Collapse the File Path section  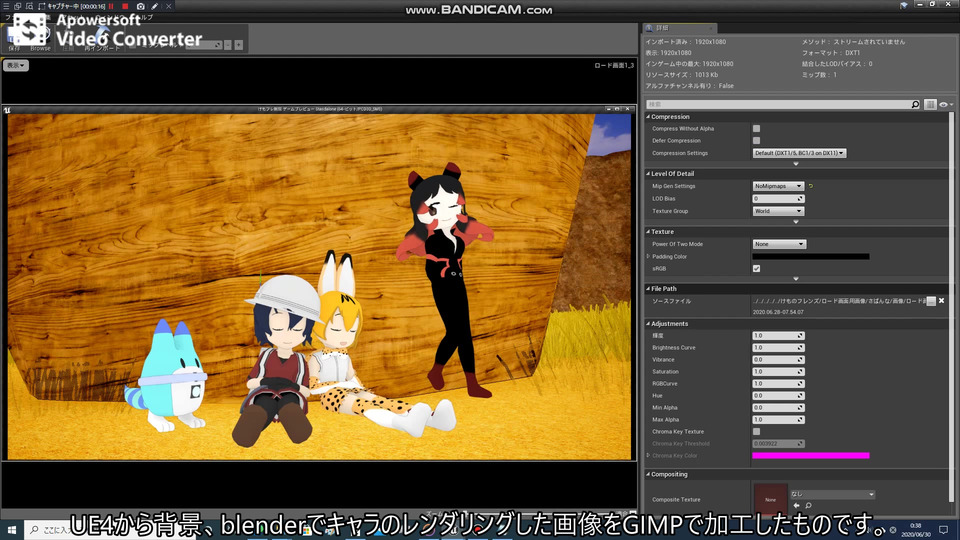tap(648, 288)
